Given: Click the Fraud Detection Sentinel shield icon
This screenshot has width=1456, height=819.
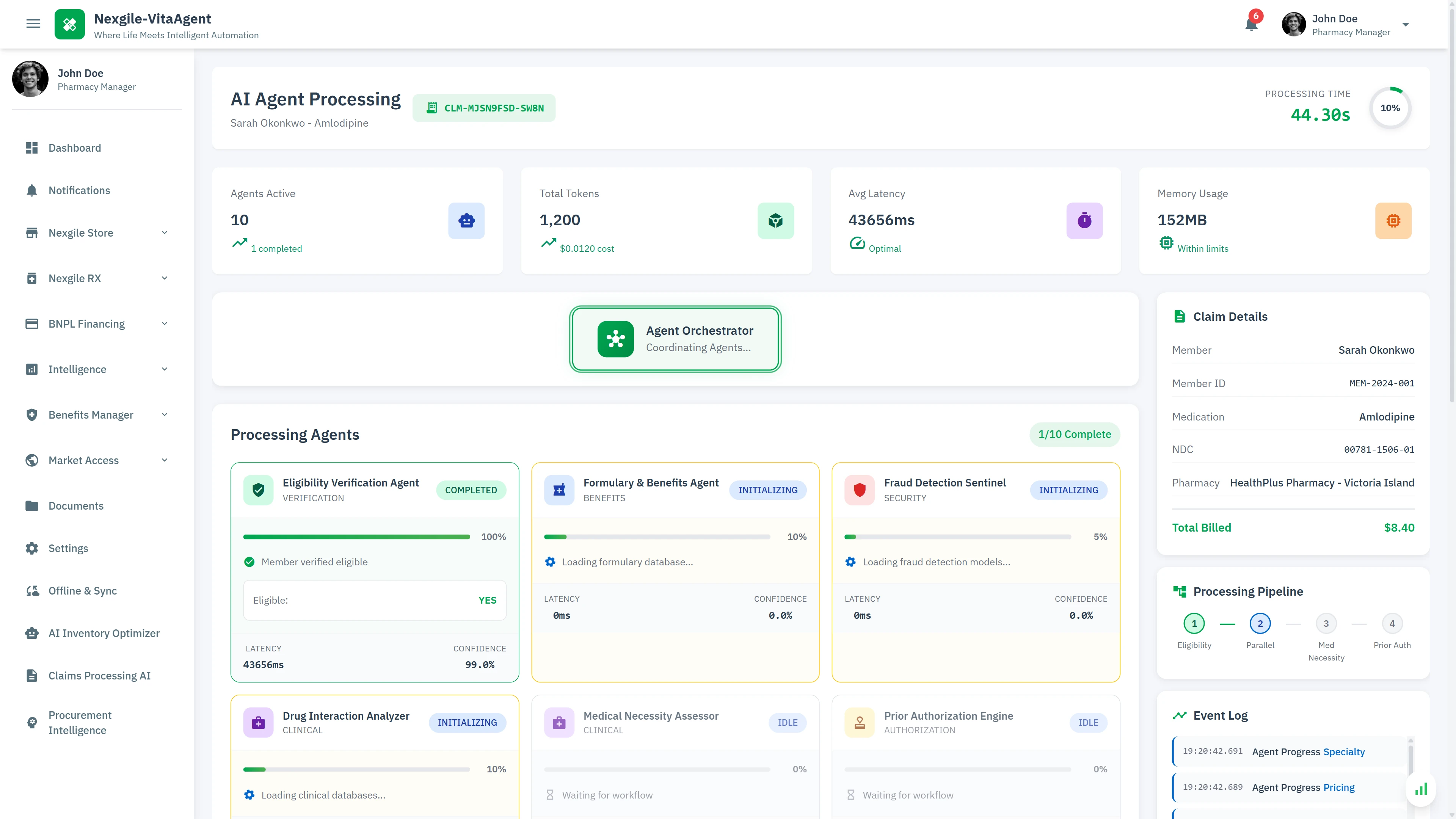Looking at the screenshot, I should [860, 490].
